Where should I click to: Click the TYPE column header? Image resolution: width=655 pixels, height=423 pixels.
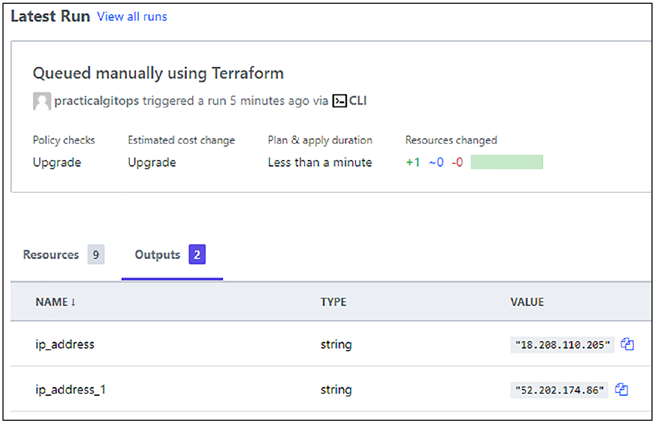[333, 302]
